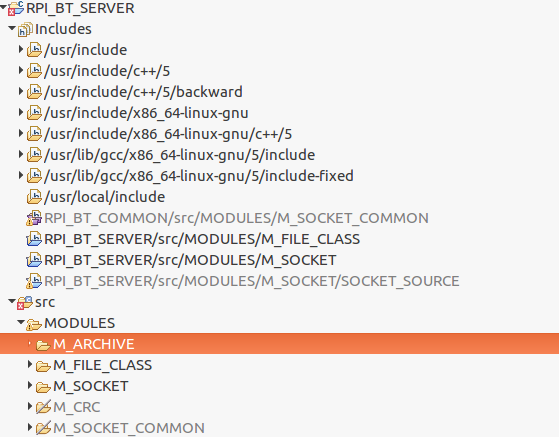The width and height of the screenshot is (559, 437).
Task: Collapse the Includes node
Action: (12, 29)
